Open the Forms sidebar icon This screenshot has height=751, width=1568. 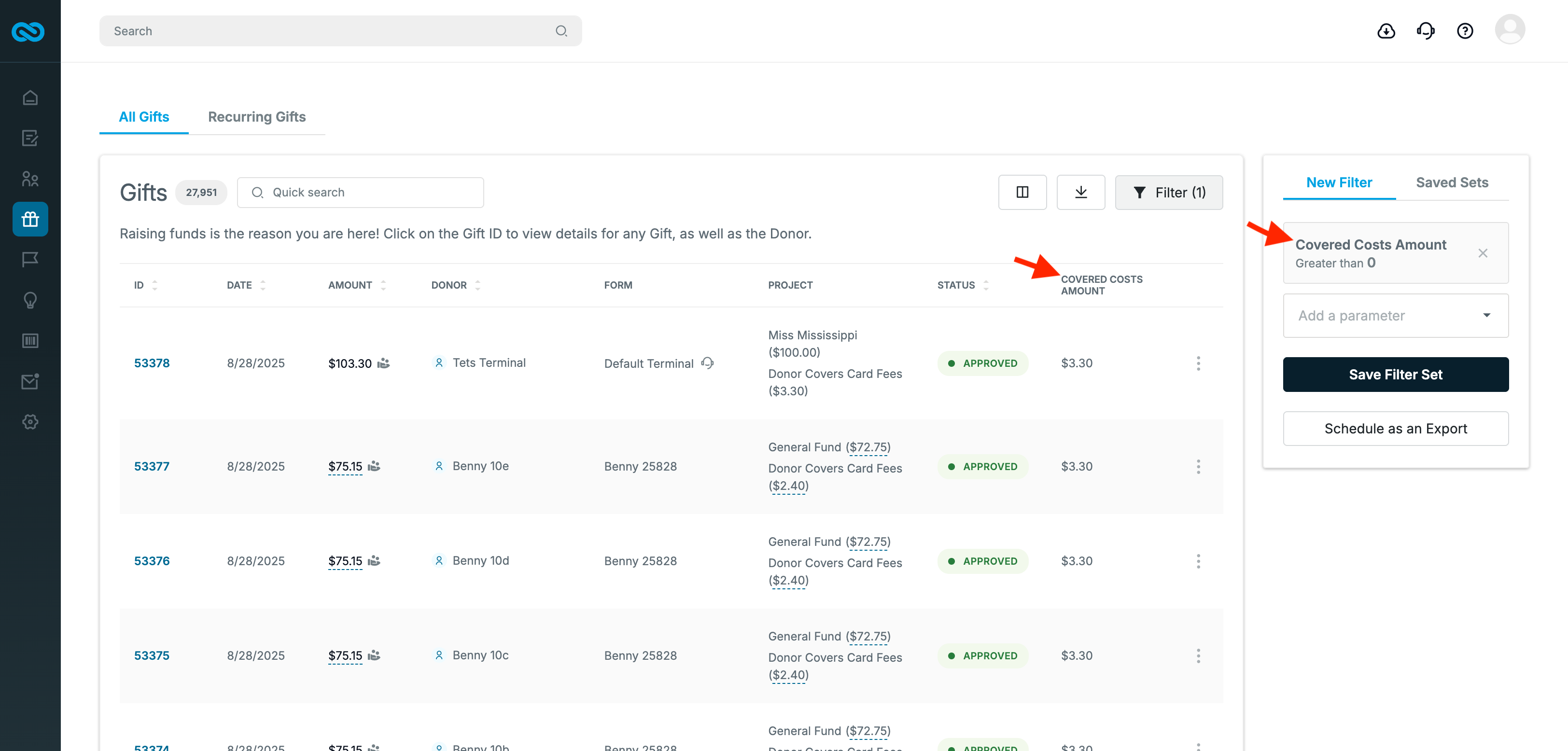pyautogui.click(x=30, y=138)
